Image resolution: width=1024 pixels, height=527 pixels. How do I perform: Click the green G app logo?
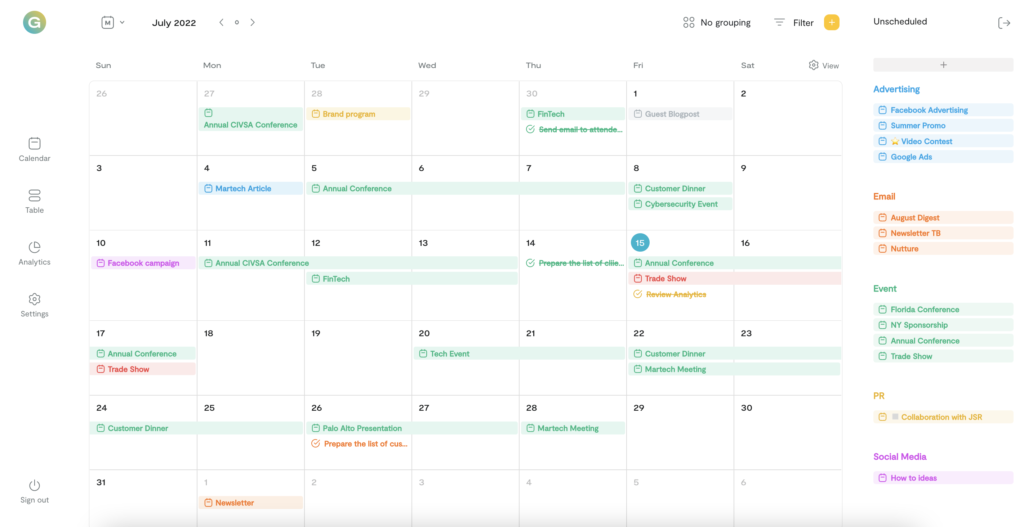point(34,21)
